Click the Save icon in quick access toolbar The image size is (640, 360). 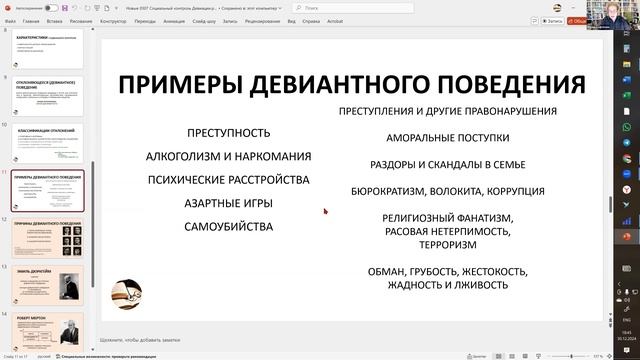[x=65, y=8]
